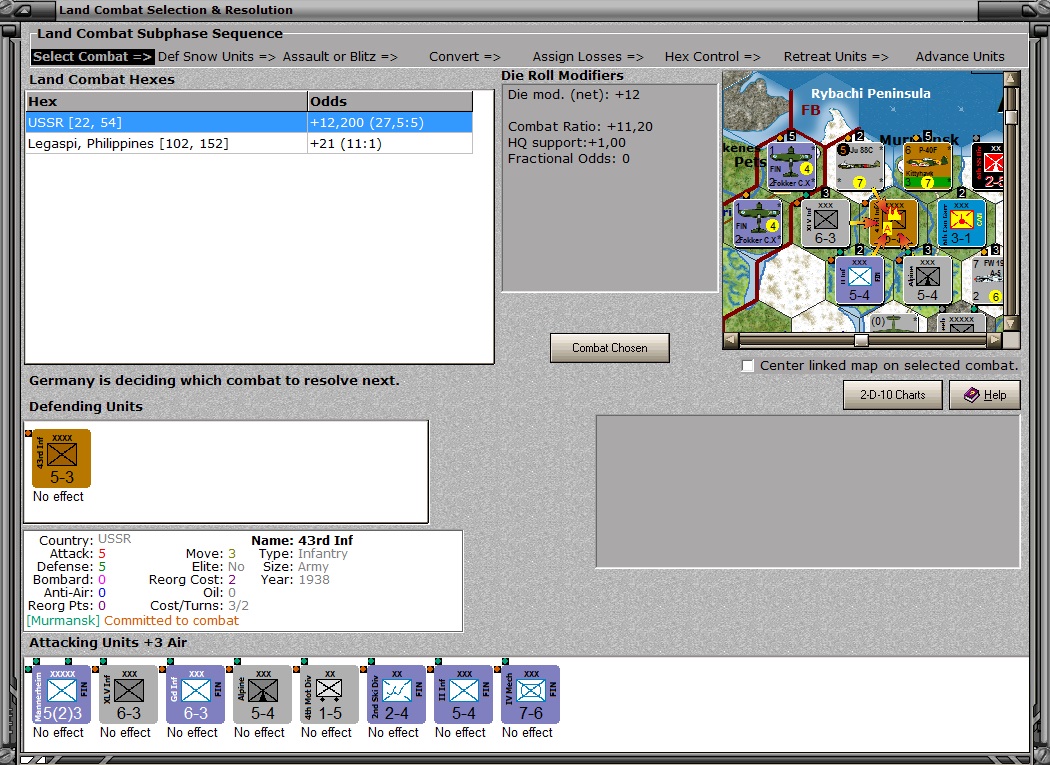Click the P-40F Kittyhawk counter on map
This screenshot has width=1050, height=765.
[927, 166]
